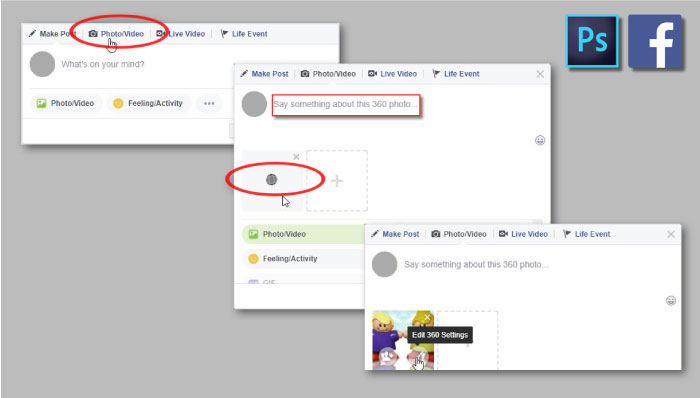This screenshot has width=700, height=398.
Task: Select Make Post tab in front composer
Action: tap(396, 234)
